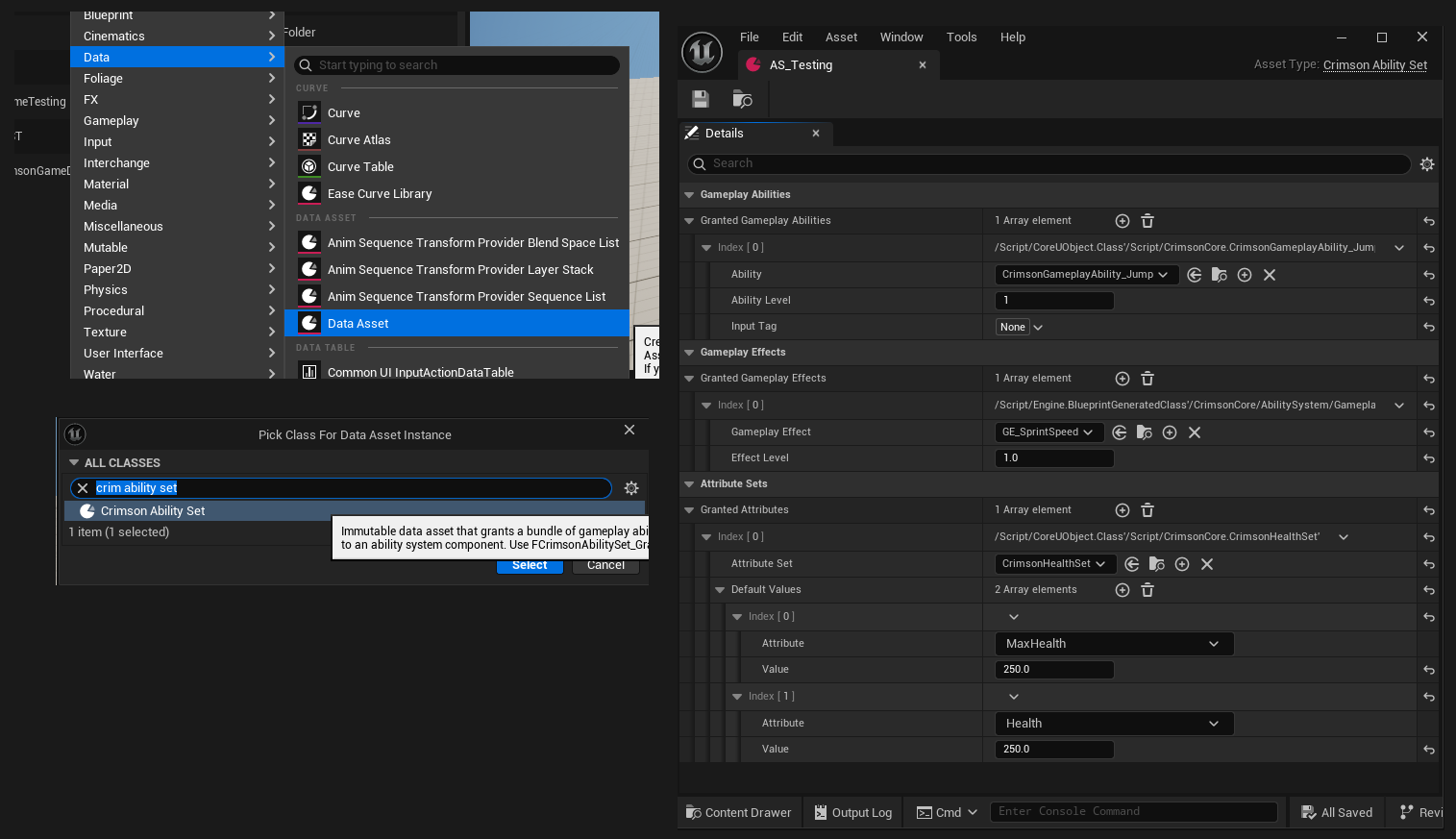Click Cancel button in class picker
The width and height of the screenshot is (1456, 839).
pyautogui.click(x=605, y=565)
